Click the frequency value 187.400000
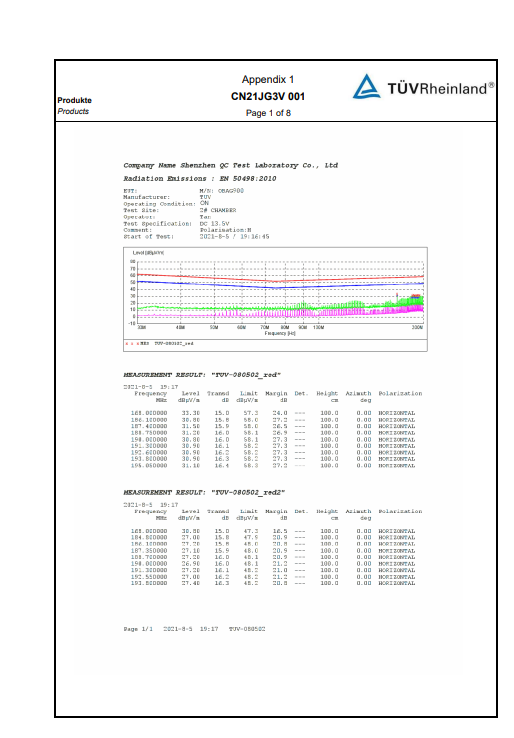The width and height of the screenshot is (514, 738). [149, 426]
